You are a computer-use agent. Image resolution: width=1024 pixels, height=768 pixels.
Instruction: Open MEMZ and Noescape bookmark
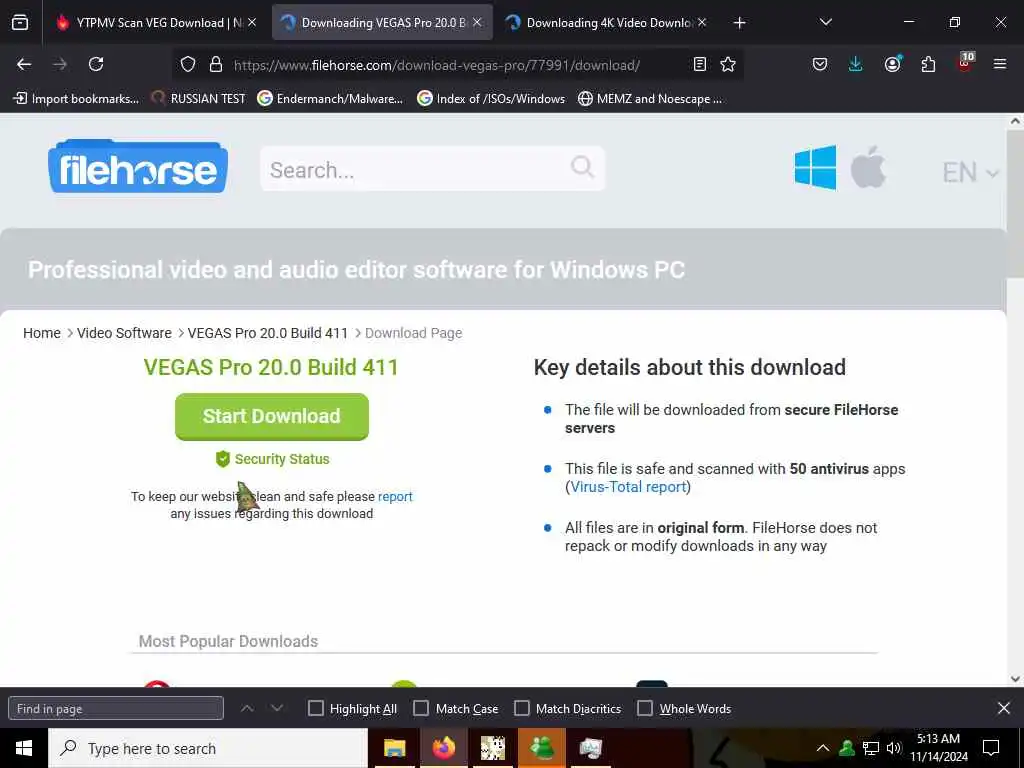click(x=650, y=99)
